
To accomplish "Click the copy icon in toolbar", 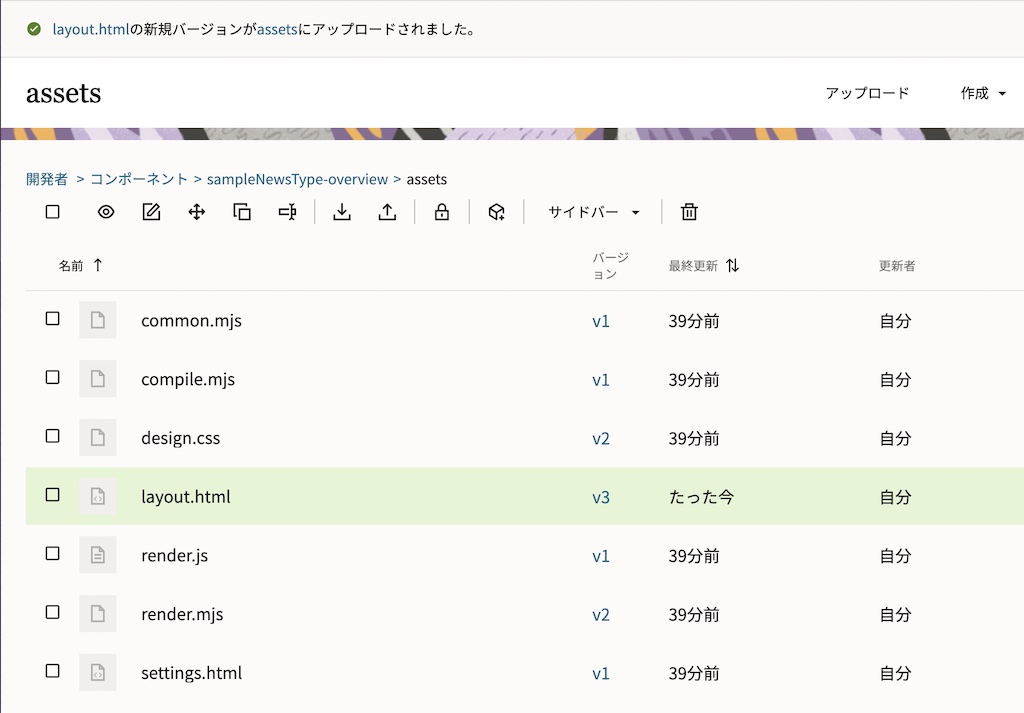I will coord(242,212).
